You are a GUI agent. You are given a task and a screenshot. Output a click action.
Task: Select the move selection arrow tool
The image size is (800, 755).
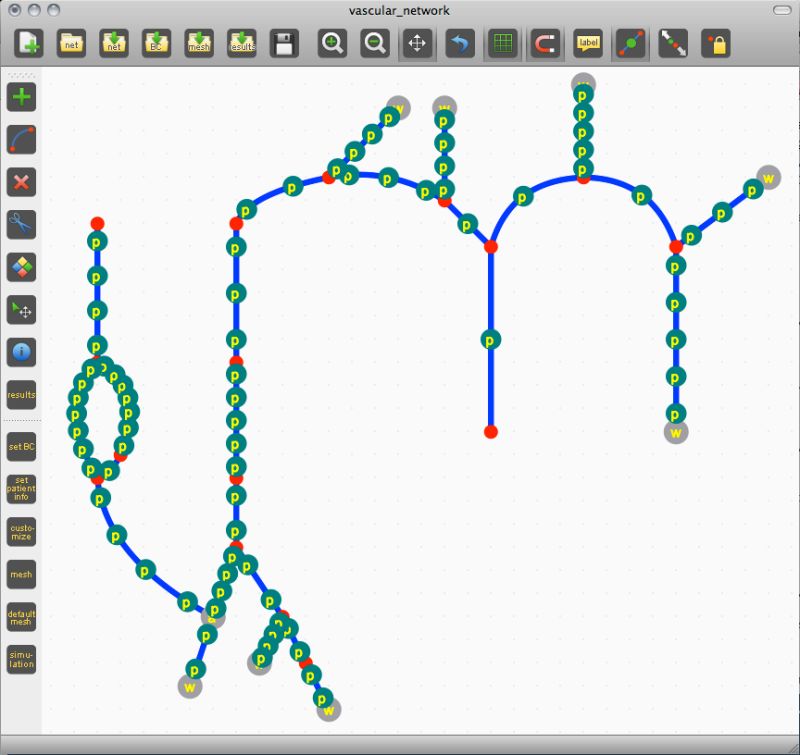[21, 310]
